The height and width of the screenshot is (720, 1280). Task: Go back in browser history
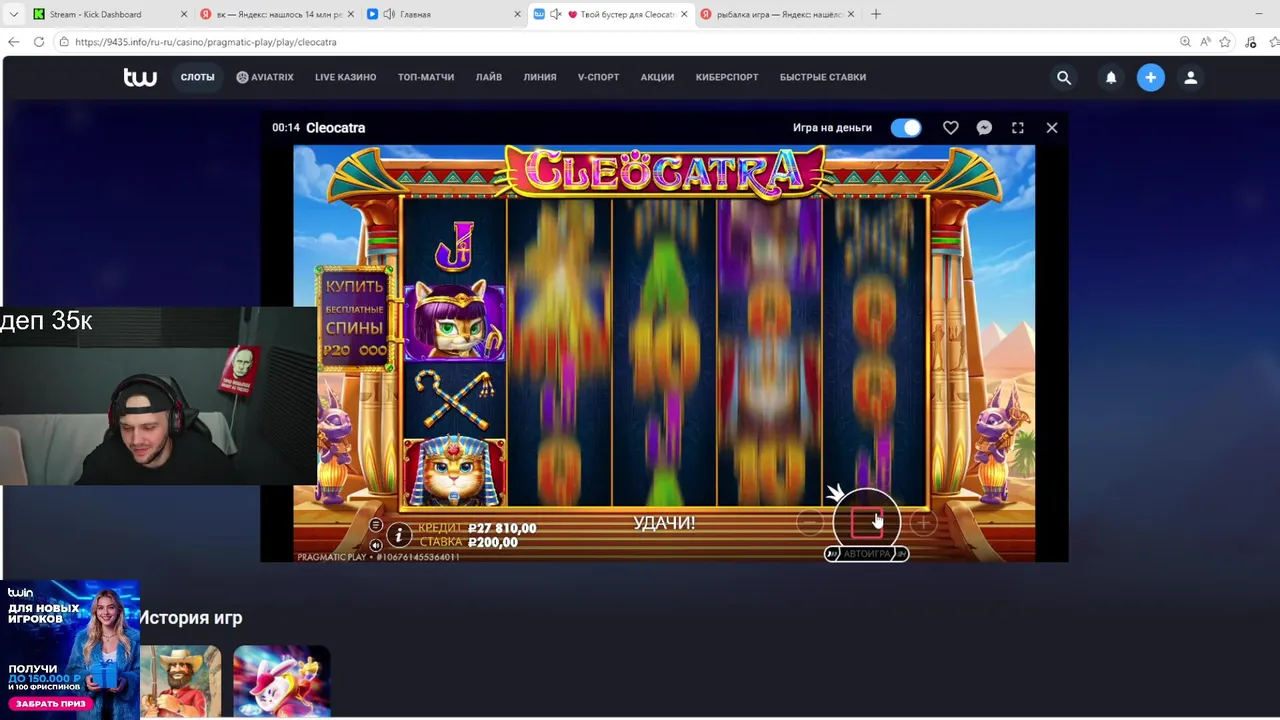click(13, 42)
